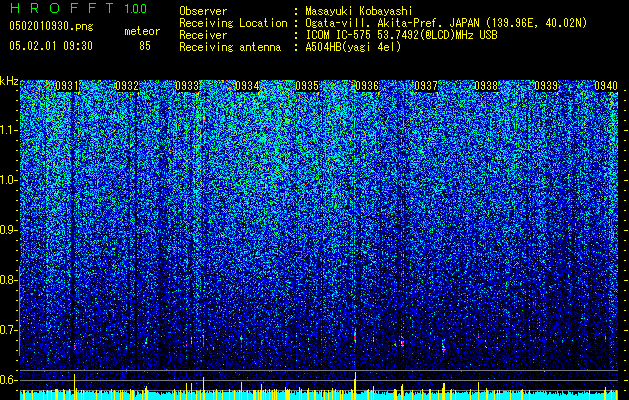Click the observer name Masayuki Kobayashi
Viewport: 629px width, 400px height.
(x=359, y=11)
